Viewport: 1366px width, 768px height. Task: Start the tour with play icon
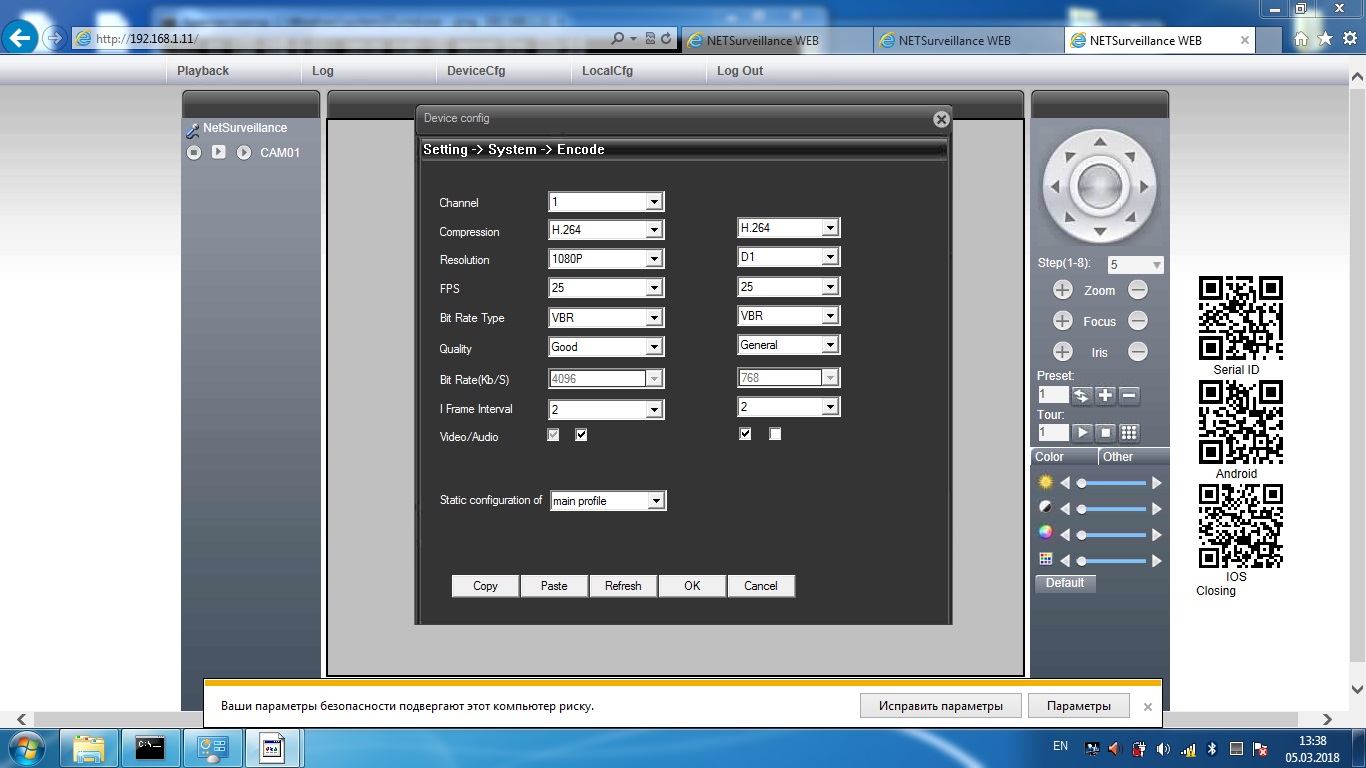click(1082, 433)
